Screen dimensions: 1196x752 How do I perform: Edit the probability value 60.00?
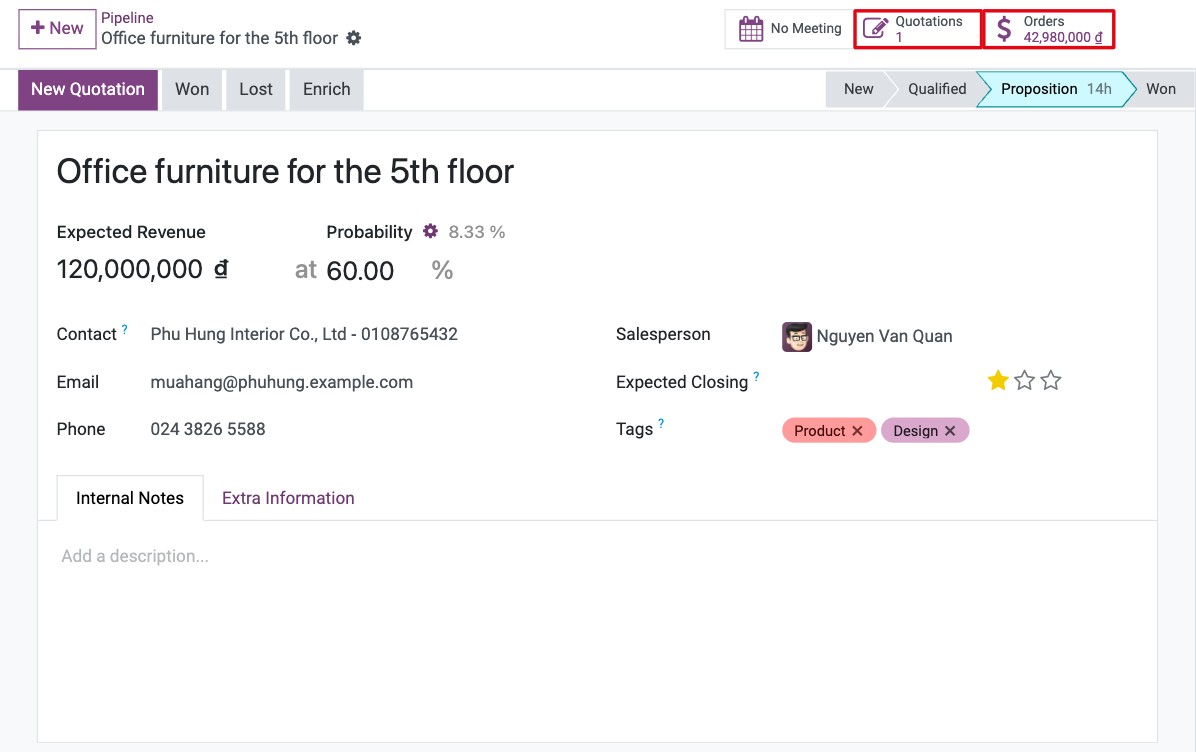click(360, 271)
